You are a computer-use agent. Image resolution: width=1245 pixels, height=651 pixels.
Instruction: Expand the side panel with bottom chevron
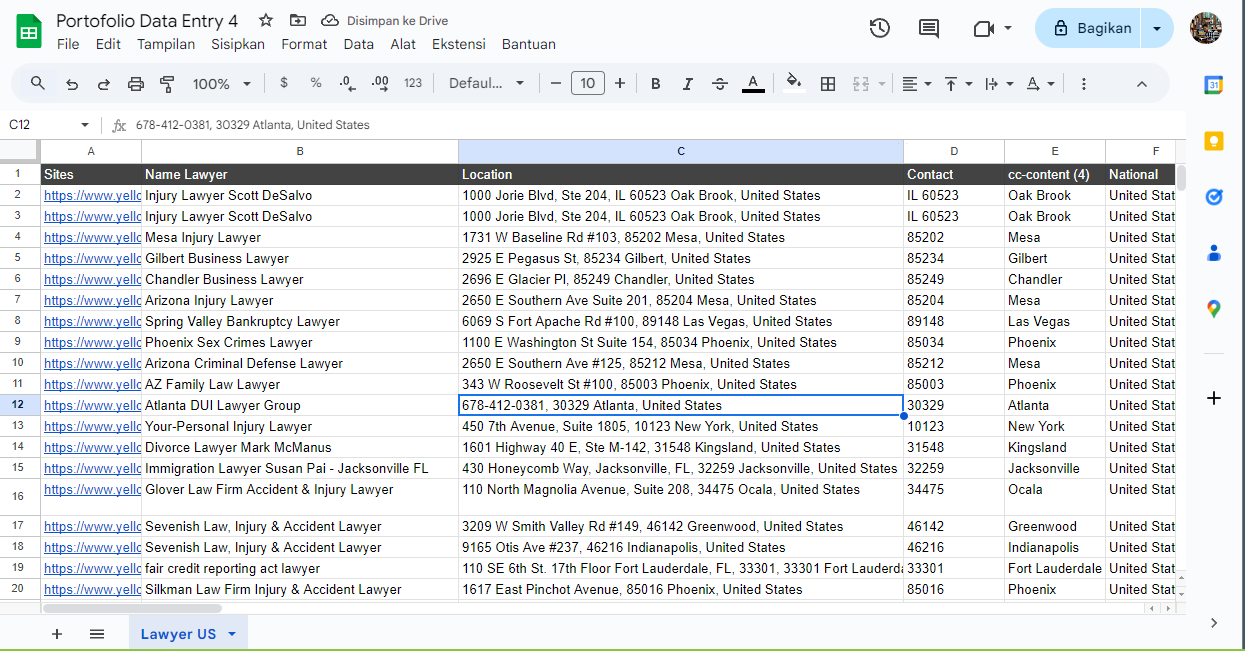coord(1213,623)
